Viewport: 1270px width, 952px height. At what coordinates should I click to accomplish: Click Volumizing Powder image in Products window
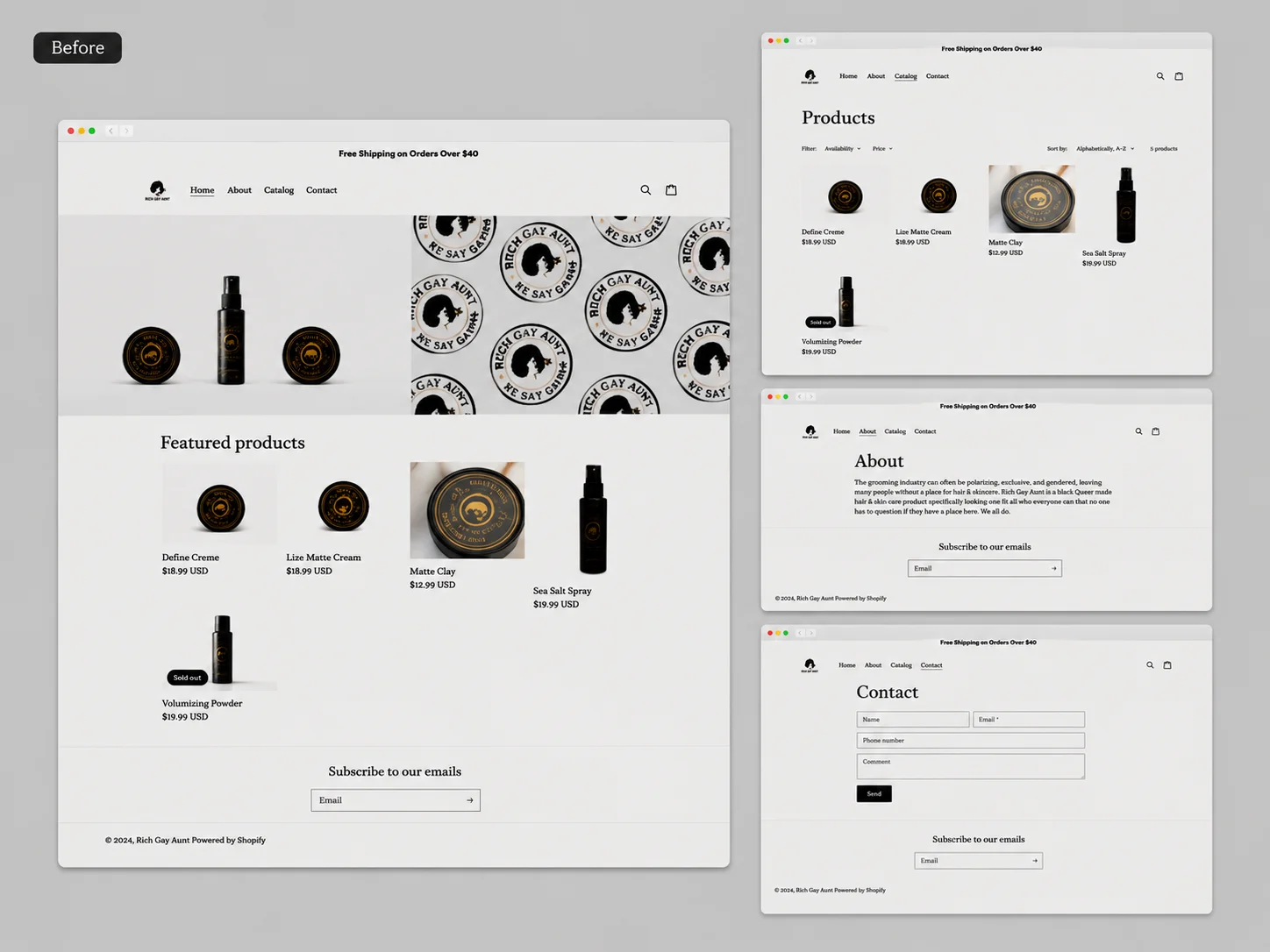click(845, 302)
